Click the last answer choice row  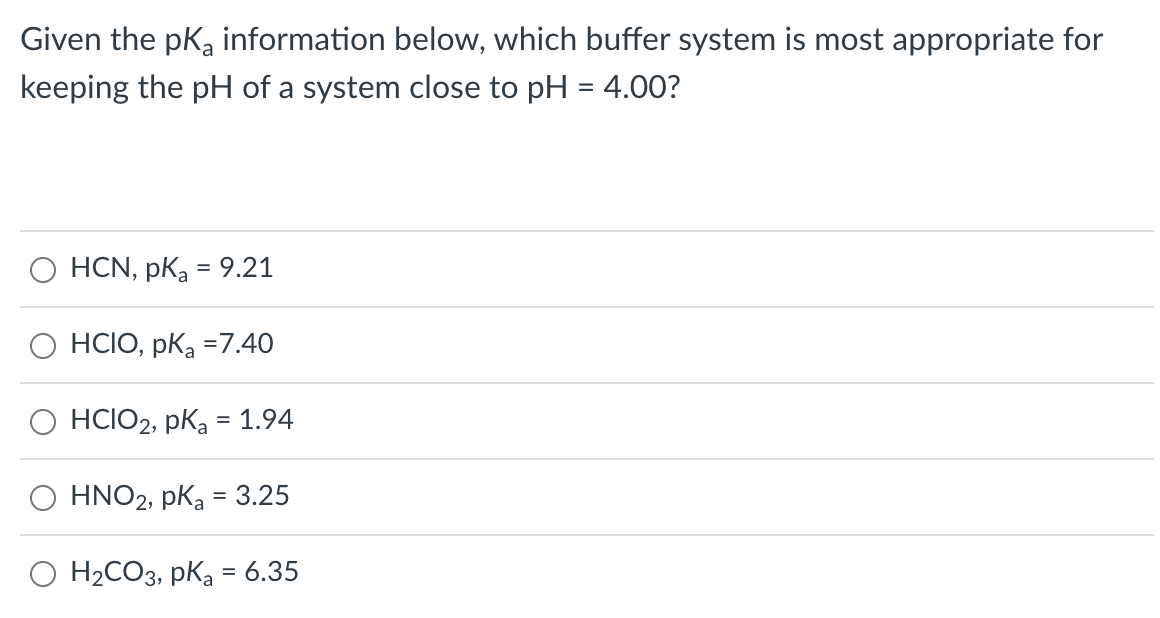point(400,571)
